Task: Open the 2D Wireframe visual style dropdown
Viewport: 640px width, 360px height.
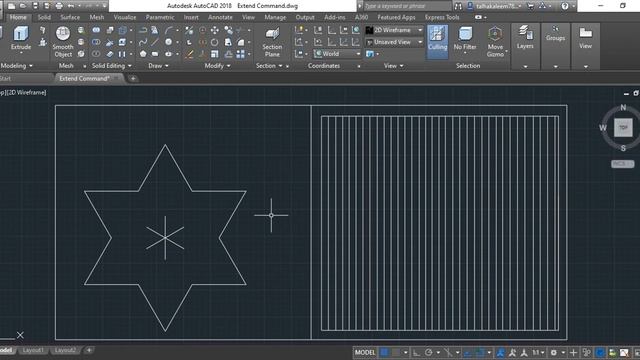Action: 394,30
